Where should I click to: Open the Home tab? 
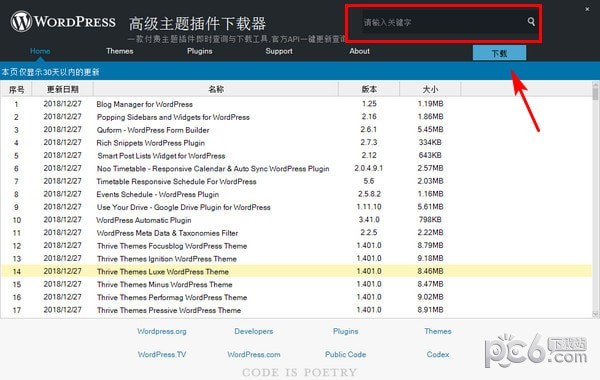coord(40,51)
